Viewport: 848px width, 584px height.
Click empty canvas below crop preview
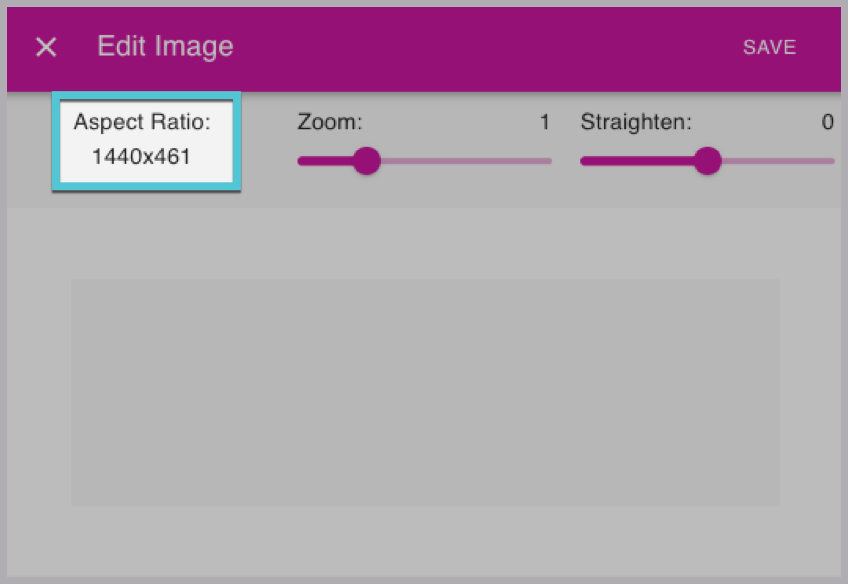pyautogui.click(x=425, y=540)
